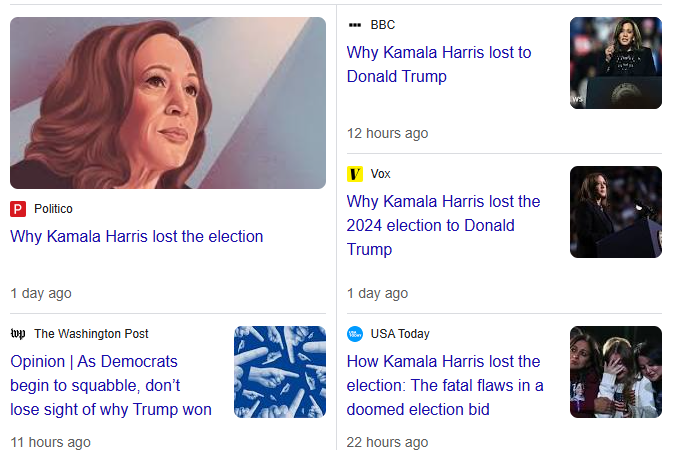This screenshot has height=466, width=681.
Task: Read the Opinion piece on Democrats squabbling
Action: tap(111, 385)
